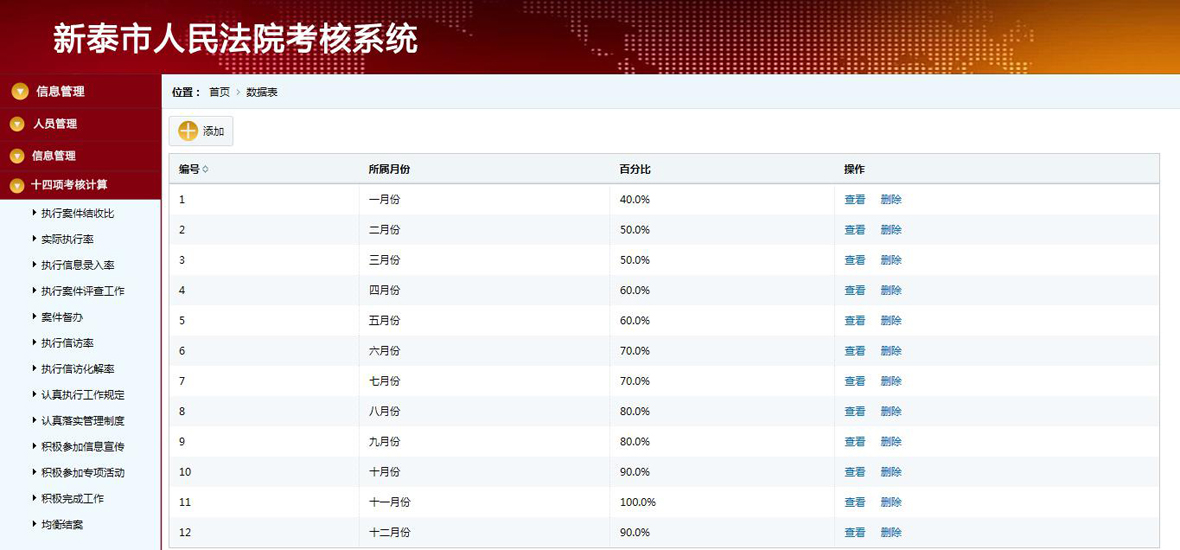The width and height of the screenshot is (1180, 550).
Task: Click the 百分比 column header
Action: coord(635,170)
